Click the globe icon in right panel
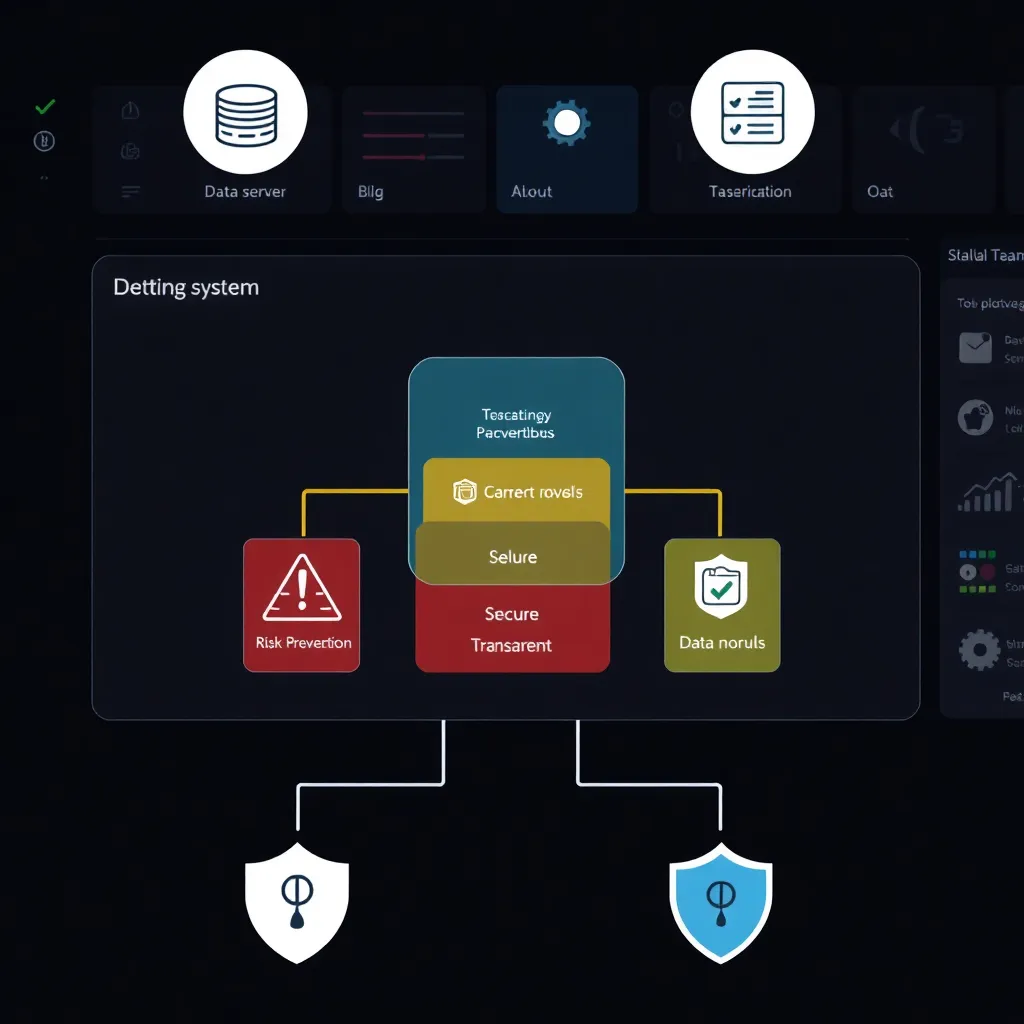Screen dimensions: 1024x1024 pos(976,418)
